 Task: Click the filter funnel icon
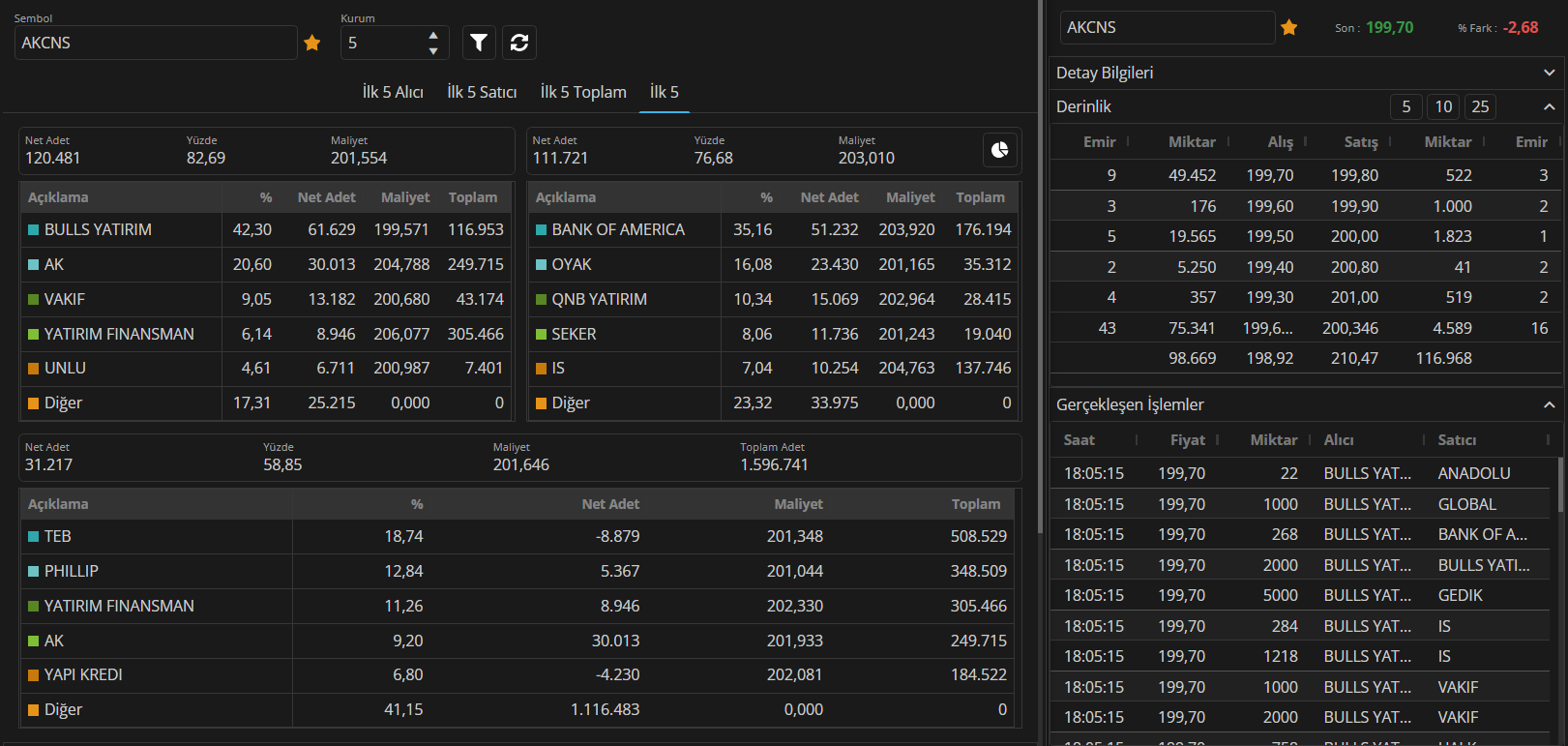[479, 43]
